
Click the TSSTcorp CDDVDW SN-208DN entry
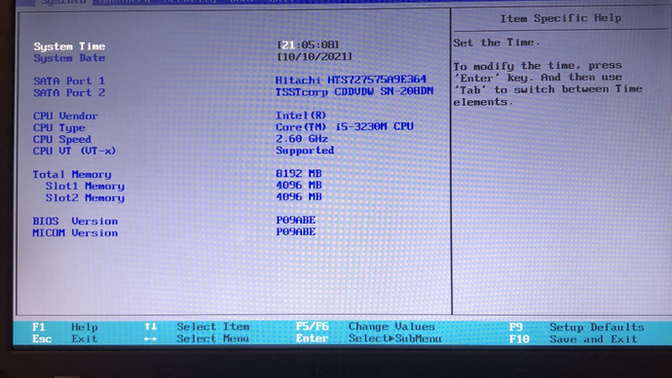pyautogui.click(x=354, y=91)
